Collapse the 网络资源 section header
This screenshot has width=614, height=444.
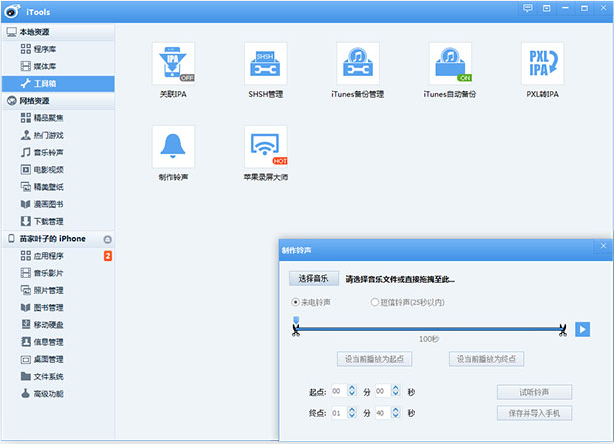[58, 101]
